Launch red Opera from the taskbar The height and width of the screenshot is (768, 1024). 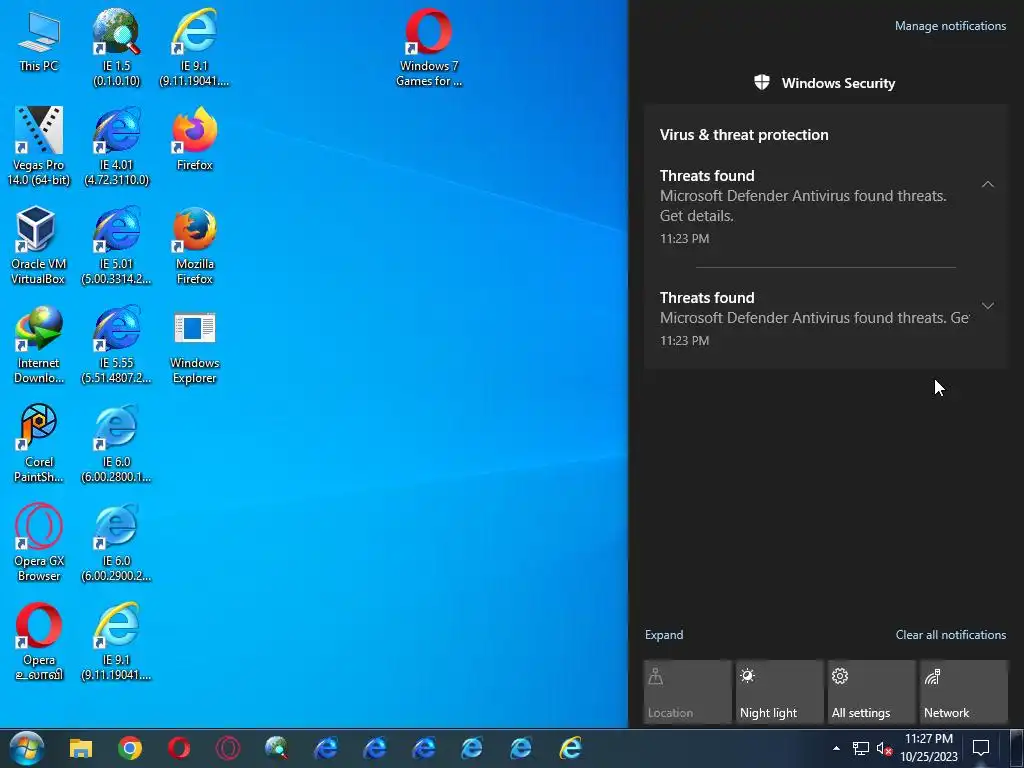point(179,748)
